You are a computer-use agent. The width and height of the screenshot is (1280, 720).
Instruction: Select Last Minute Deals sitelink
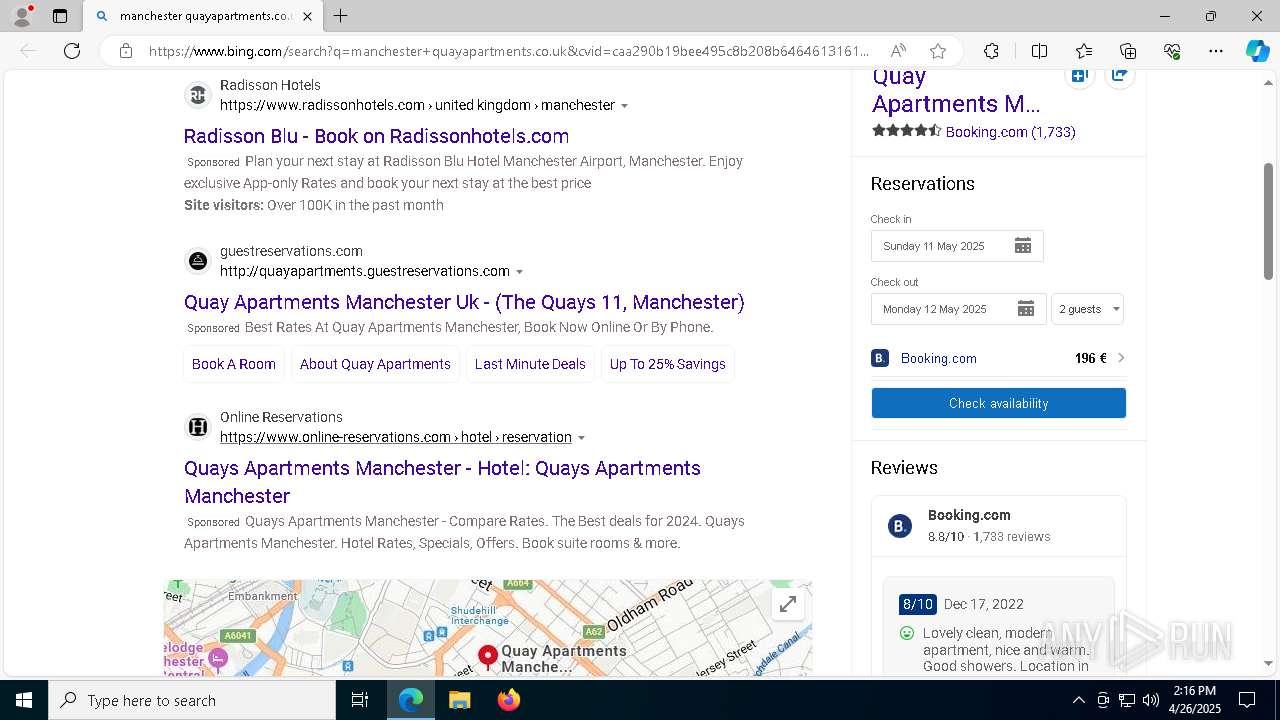pyautogui.click(x=530, y=364)
